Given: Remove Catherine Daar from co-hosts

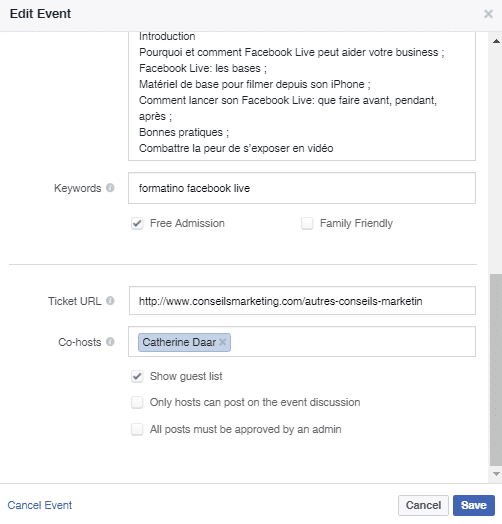Looking at the screenshot, I should coord(223,342).
